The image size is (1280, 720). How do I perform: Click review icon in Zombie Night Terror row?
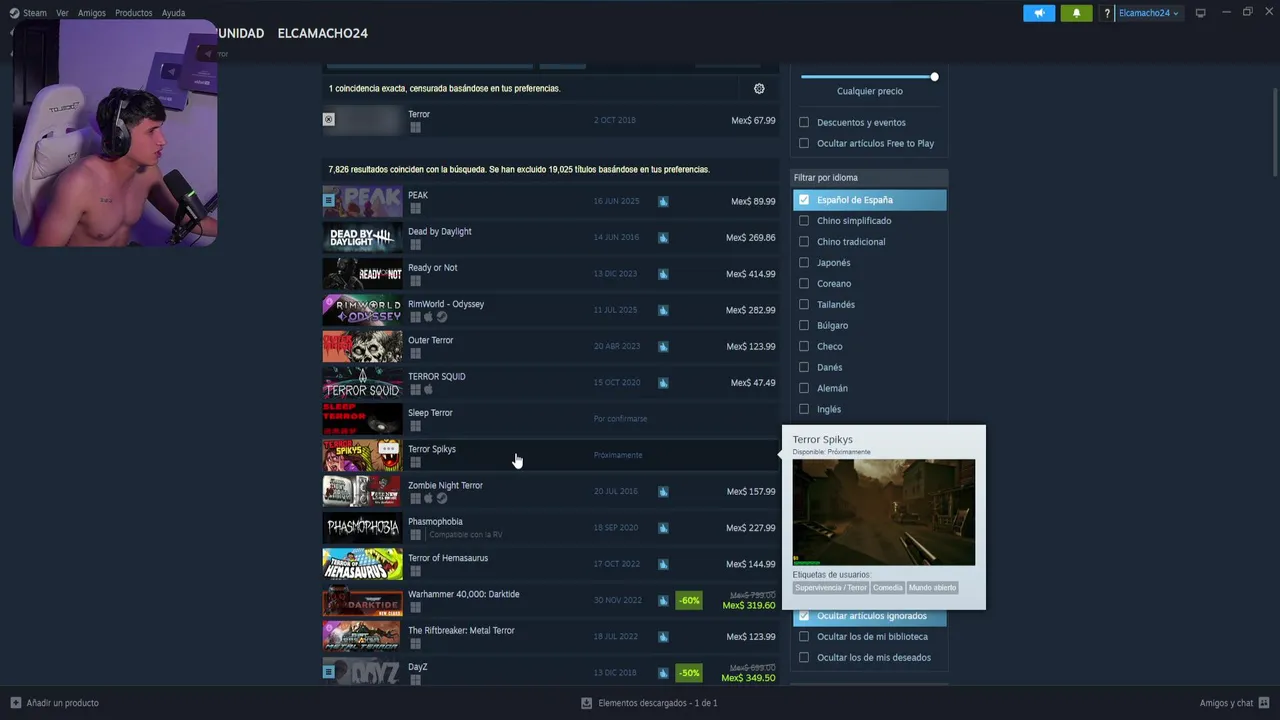pyautogui.click(x=663, y=492)
